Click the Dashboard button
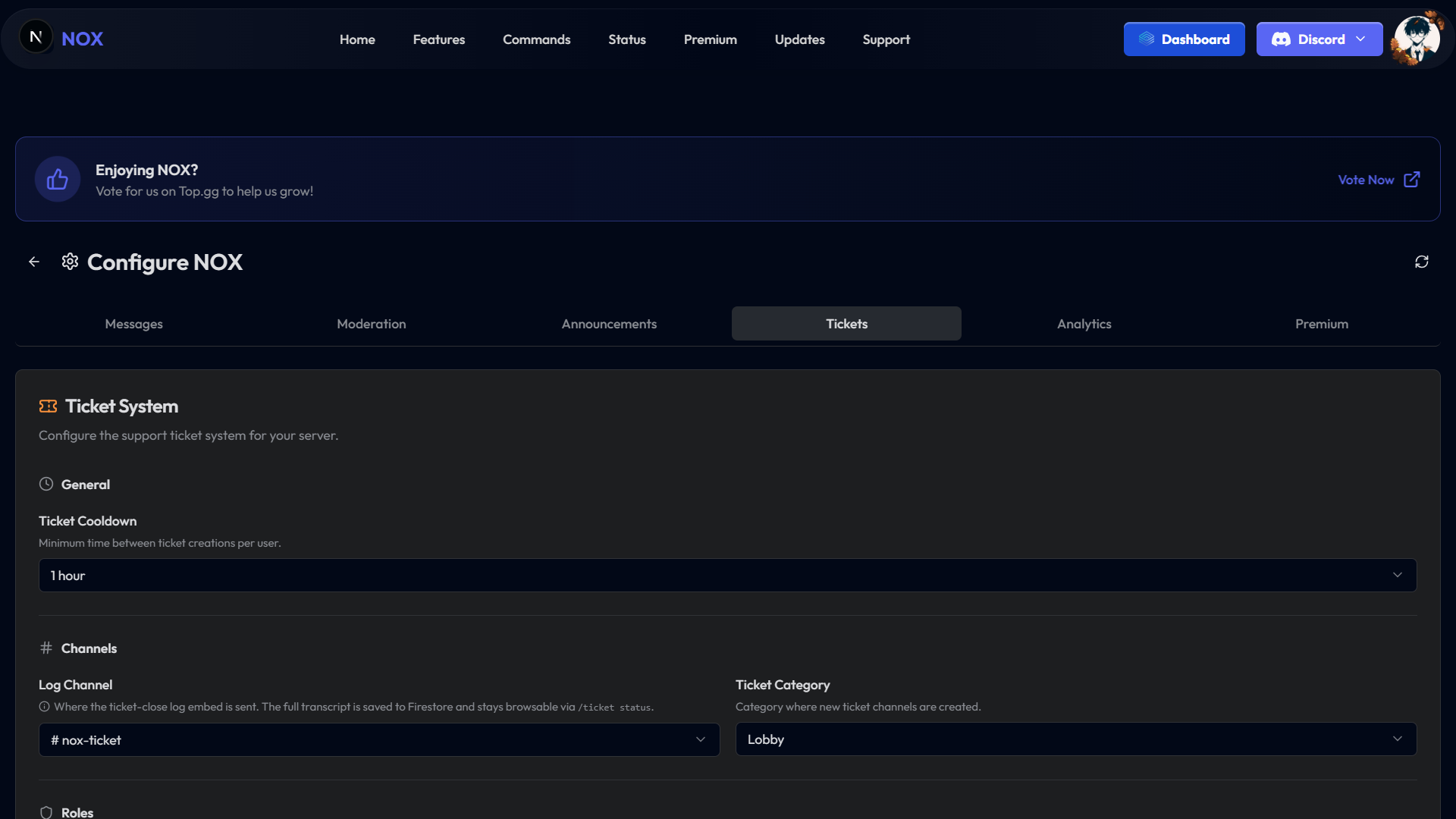This screenshot has height=819, width=1456. tap(1185, 39)
